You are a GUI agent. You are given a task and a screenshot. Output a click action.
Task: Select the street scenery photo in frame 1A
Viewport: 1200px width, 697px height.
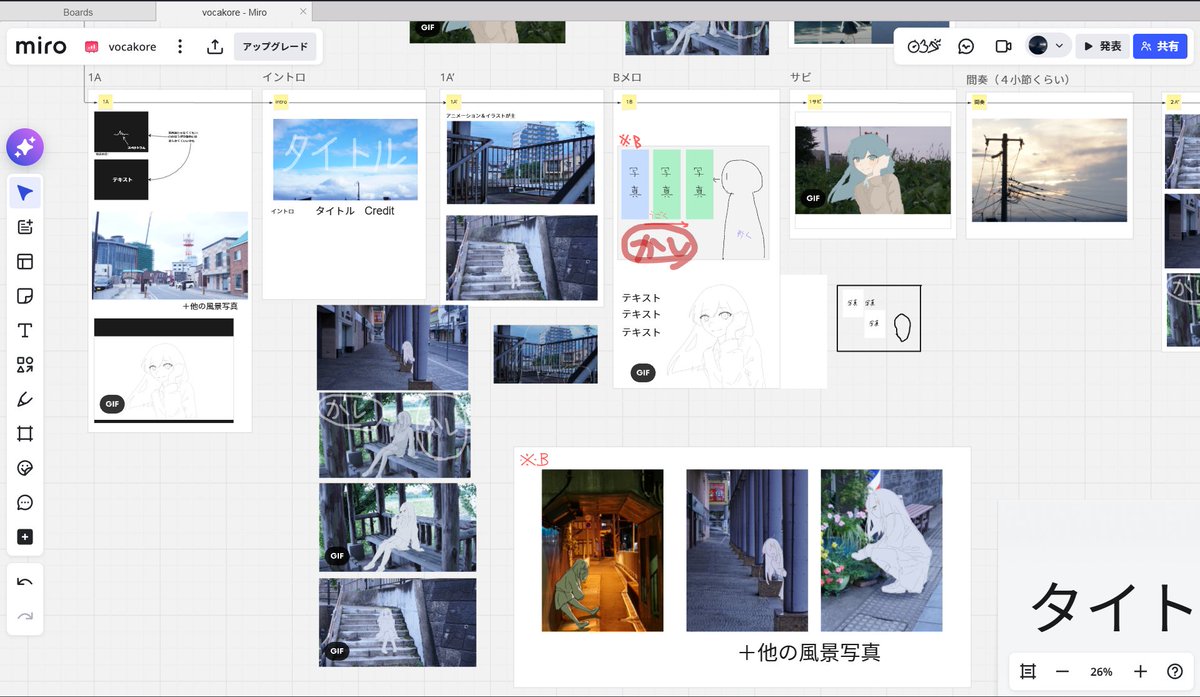click(x=170, y=255)
